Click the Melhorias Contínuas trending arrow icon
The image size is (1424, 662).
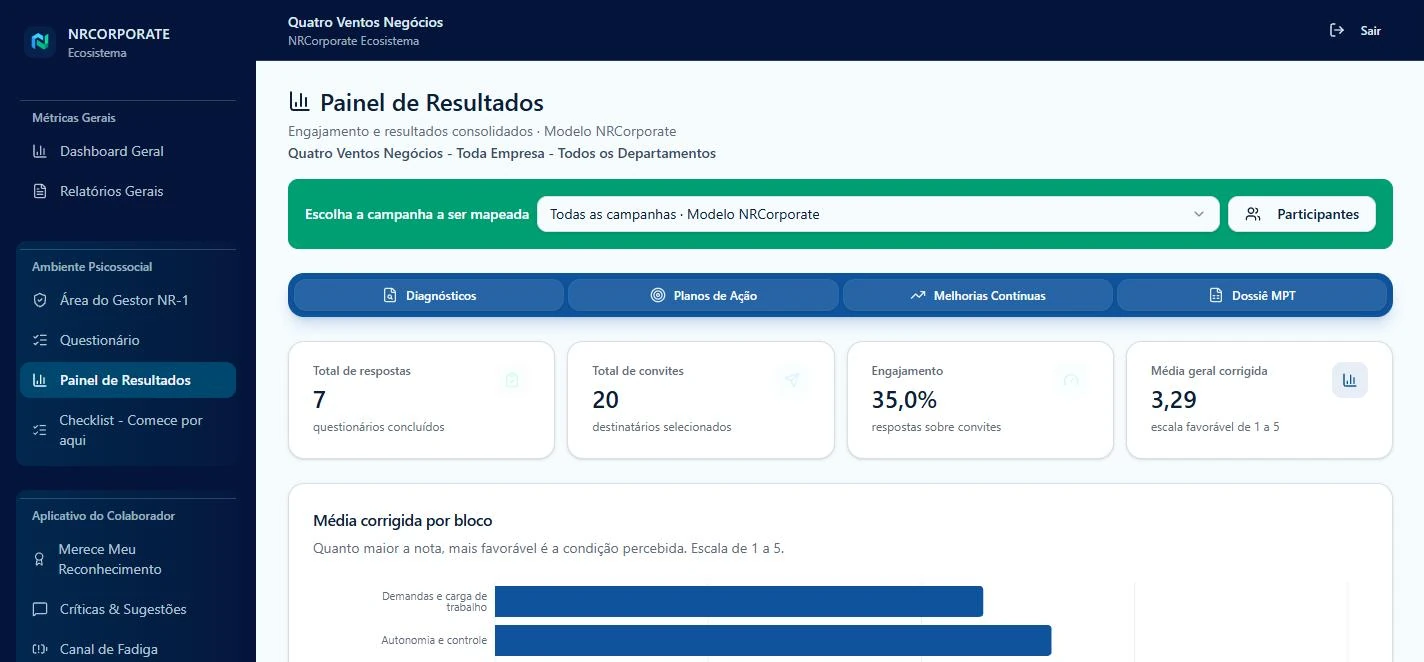918,296
